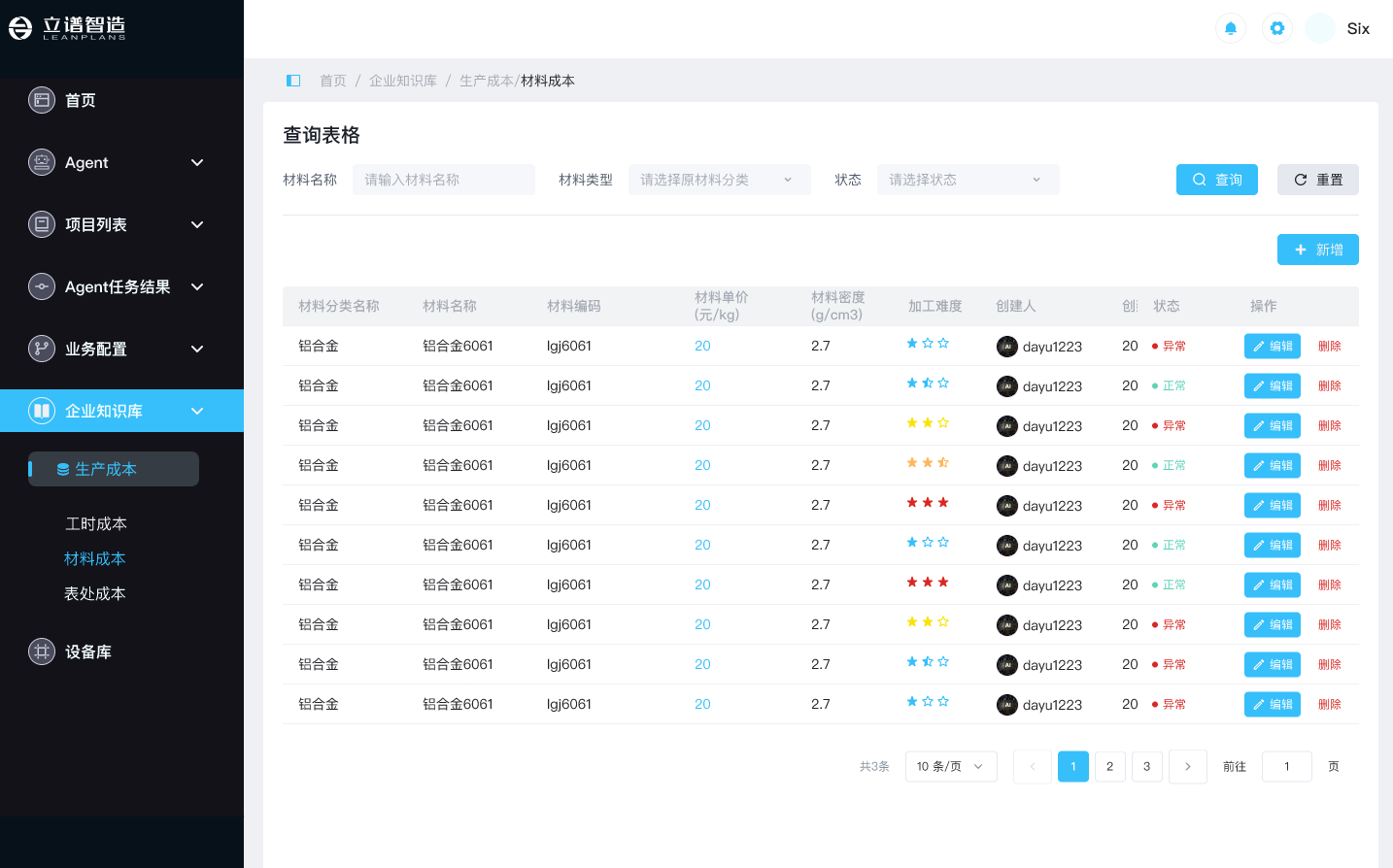Viewport: 1393px width, 868px height.
Task: Select the Agent icon in the sidebar
Action: tap(42, 162)
